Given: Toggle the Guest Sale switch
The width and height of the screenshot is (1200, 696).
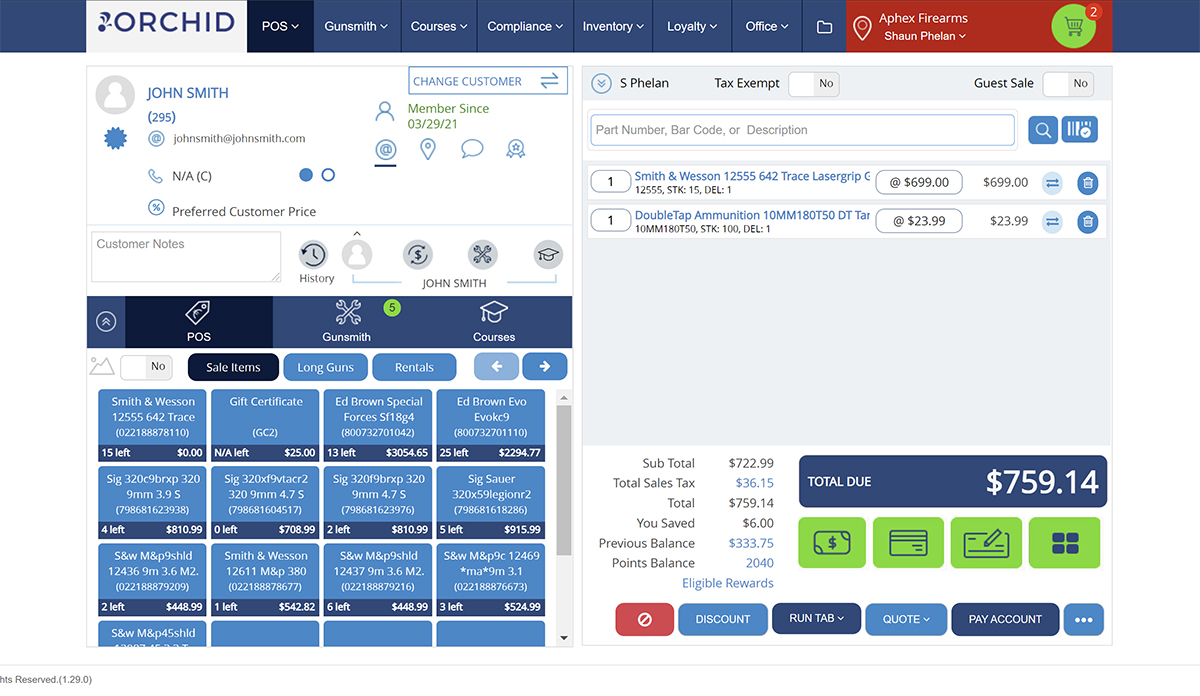Looking at the screenshot, I should (x=1068, y=84).
